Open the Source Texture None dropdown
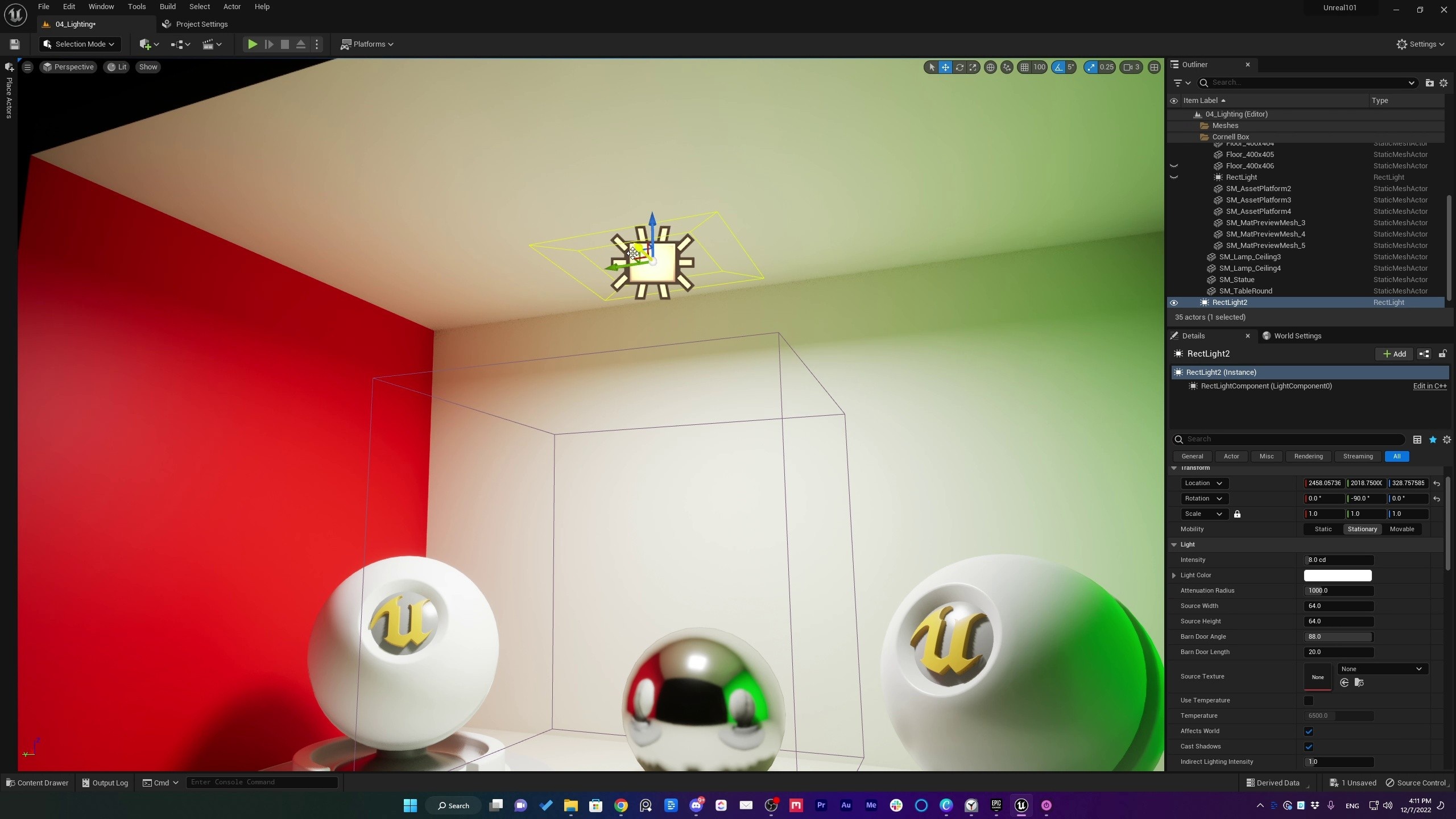This screenshot has height=819, width=1456. pos(1382,669)
